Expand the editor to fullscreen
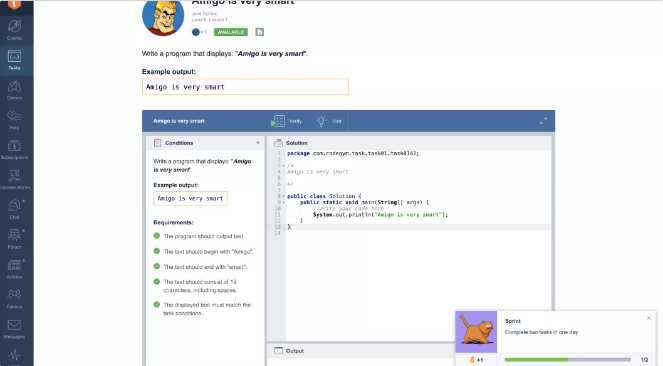 [543, 121]
